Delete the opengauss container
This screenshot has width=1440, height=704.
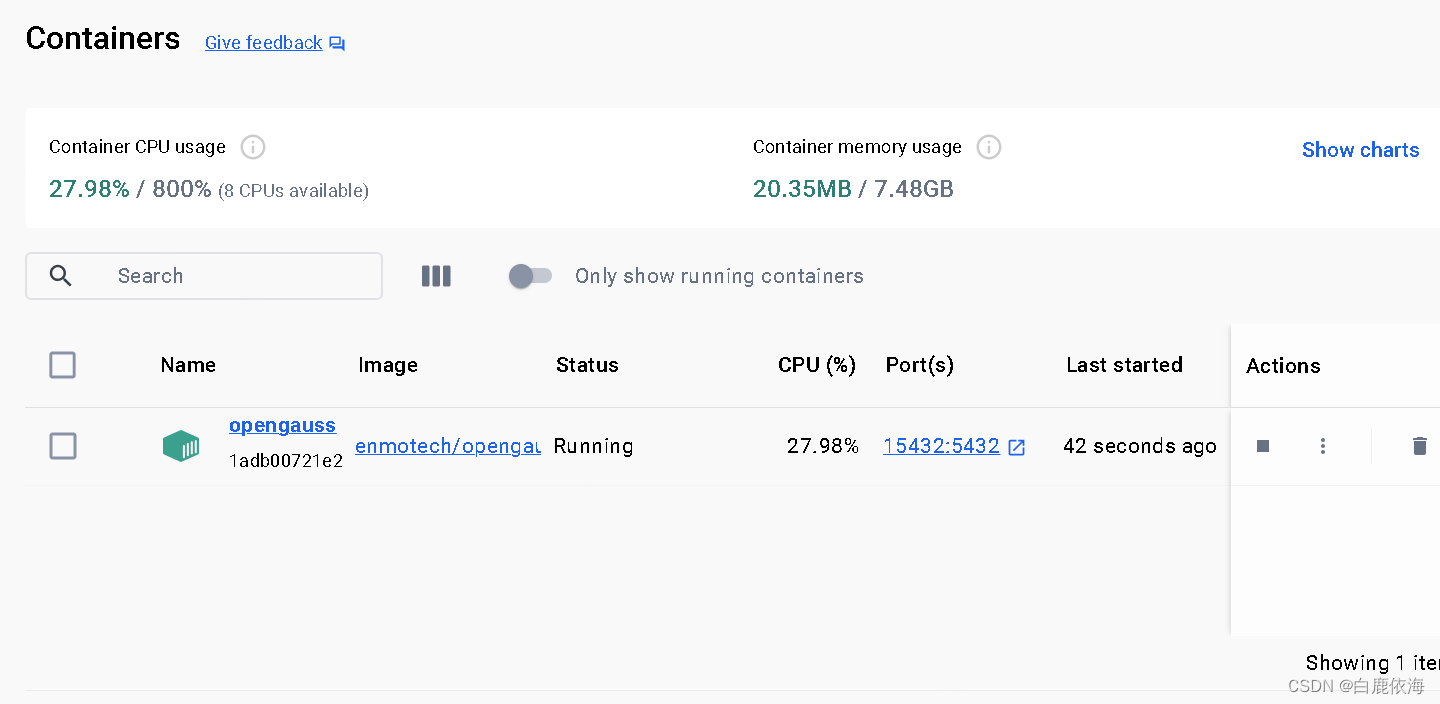[x=1420, y=446]
